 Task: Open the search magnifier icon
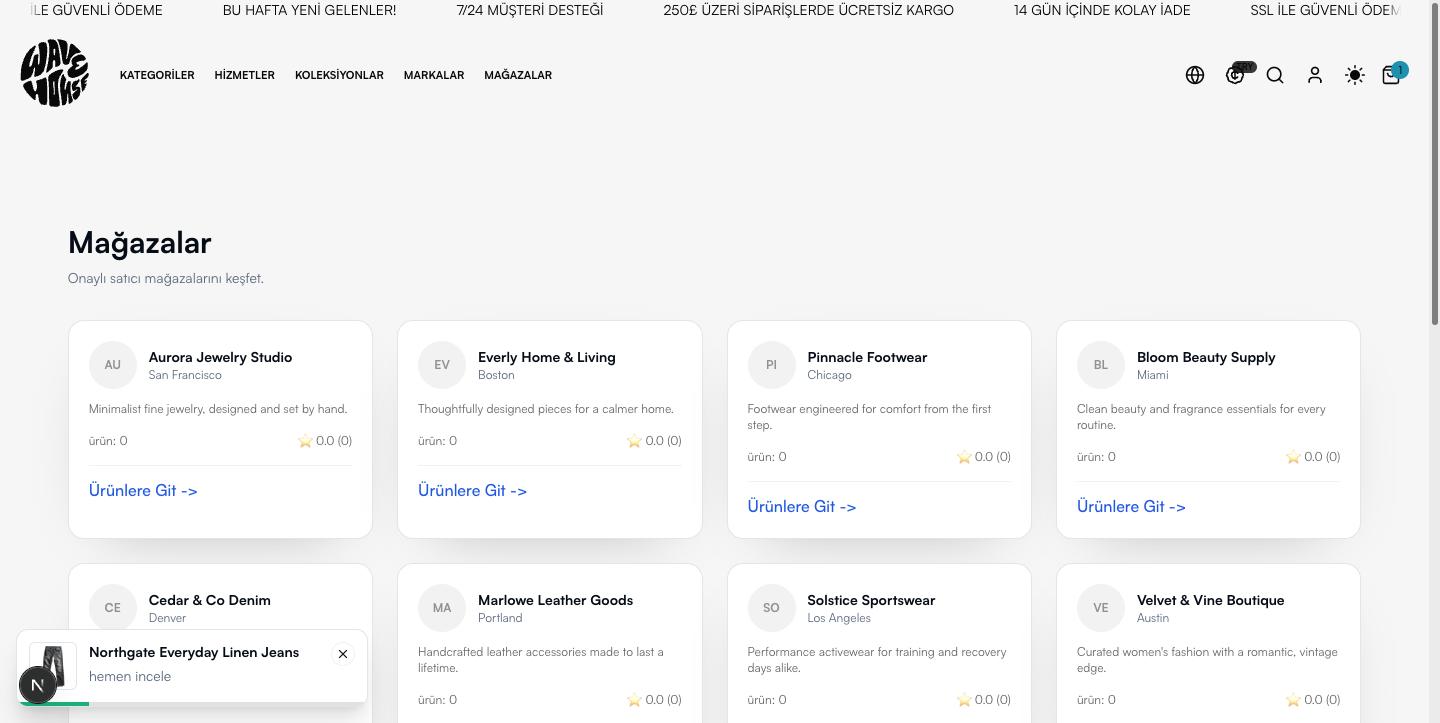[1275, 75]
